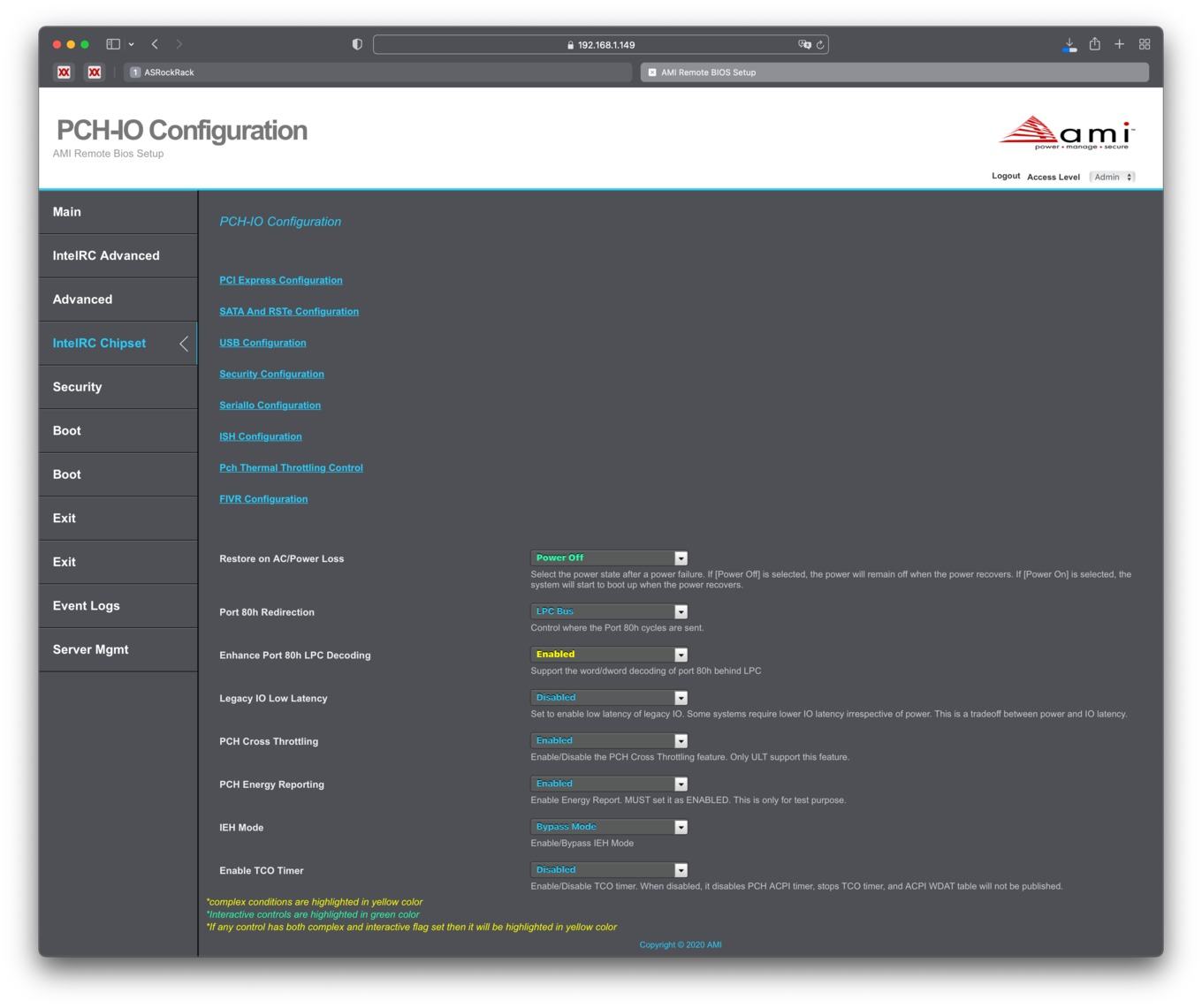
Task: Click the AMI logo
Action: pyautogui.click(x=1067, y=133)
